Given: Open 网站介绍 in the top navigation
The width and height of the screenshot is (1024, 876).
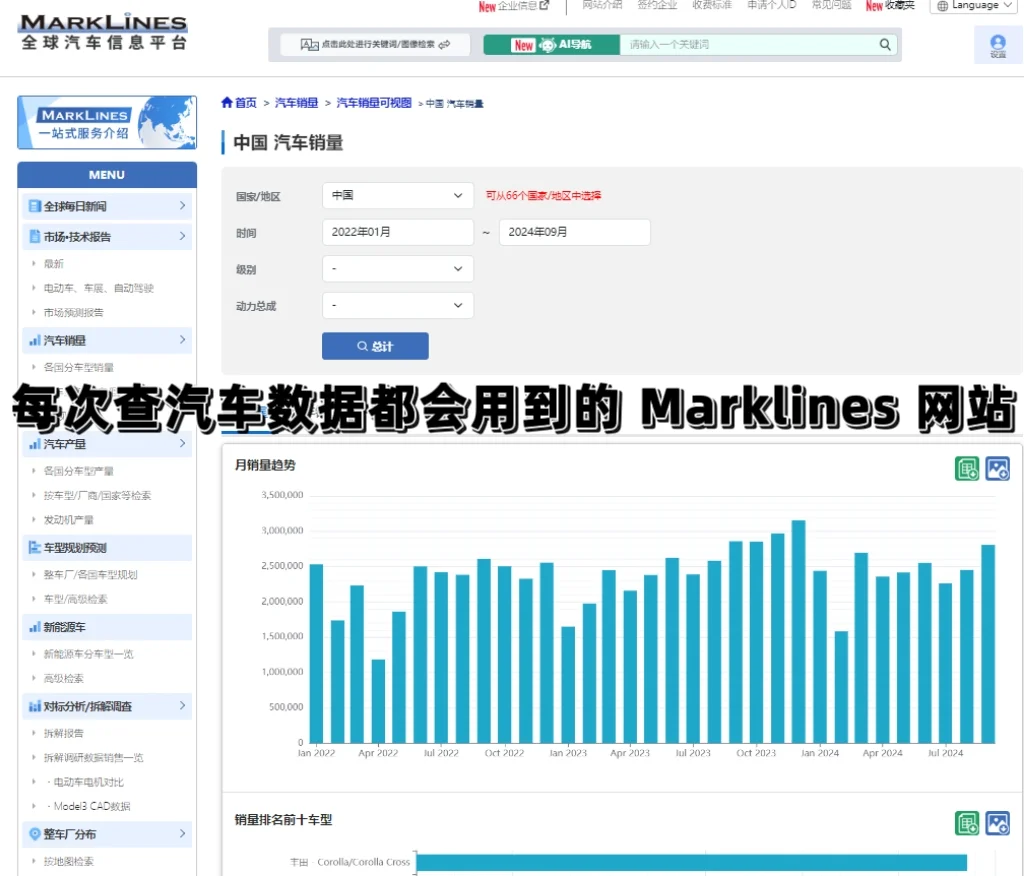Looking at the screenshot, I should click(602, 5).
